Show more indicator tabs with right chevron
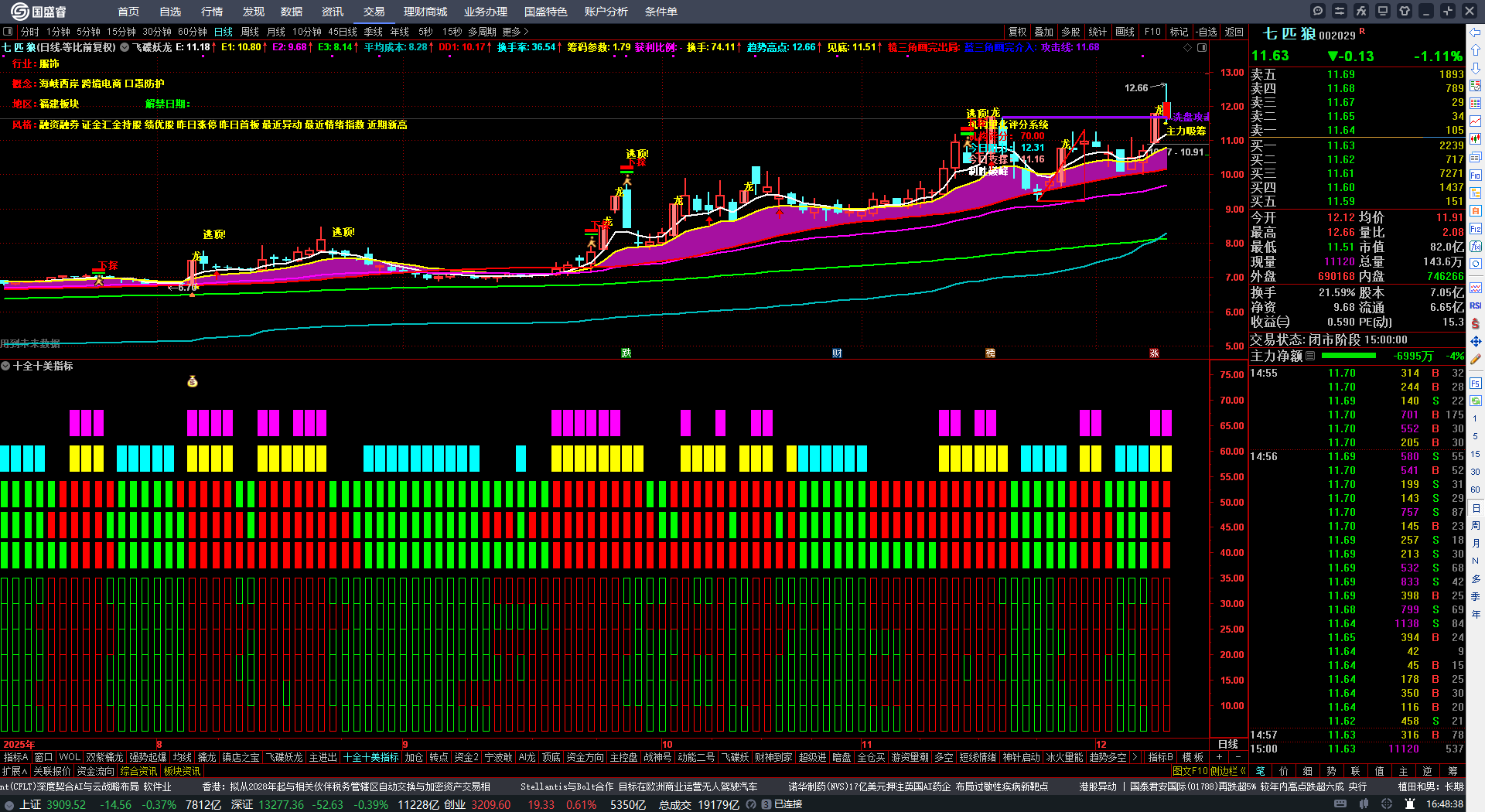Image resolution: width=1485 pixels, height=812 pixels. point(1135,757)
